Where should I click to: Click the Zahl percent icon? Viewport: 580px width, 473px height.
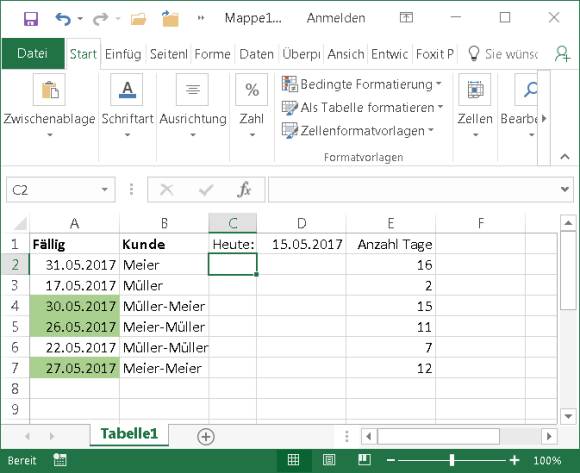click(252, 89)
